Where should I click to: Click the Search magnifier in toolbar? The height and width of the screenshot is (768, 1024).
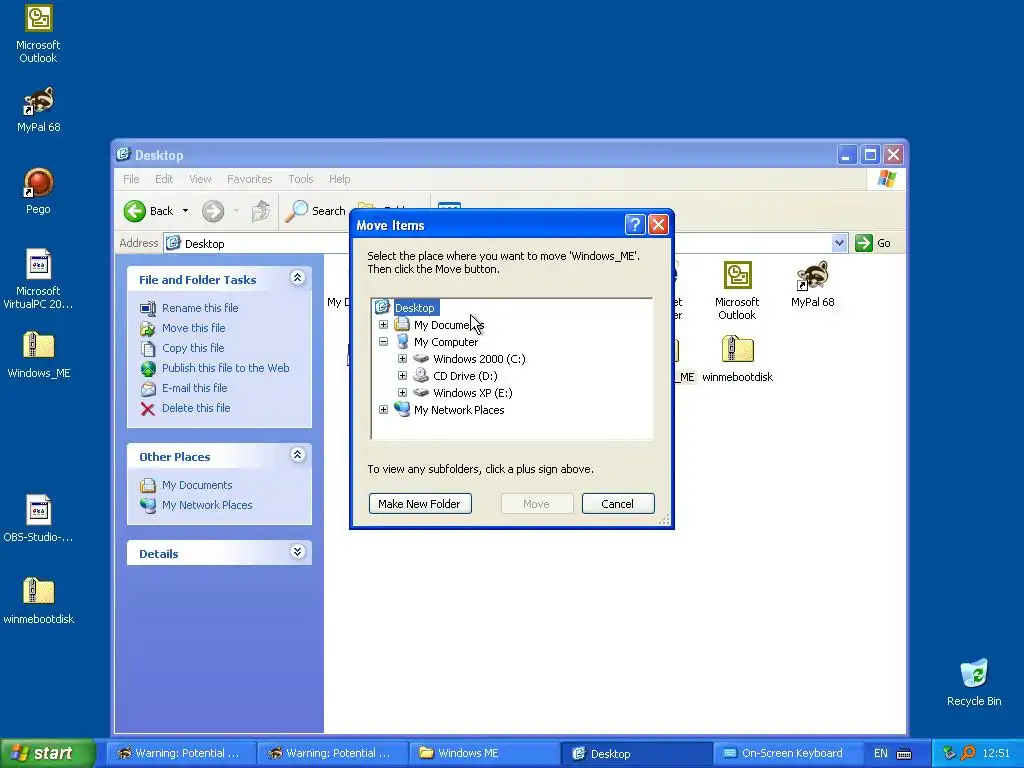(x=296, y=210)
